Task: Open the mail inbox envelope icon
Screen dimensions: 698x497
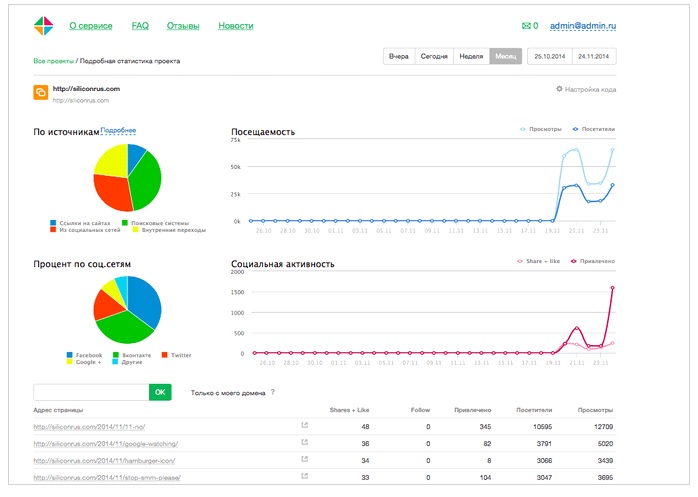Action: point(526,26)
